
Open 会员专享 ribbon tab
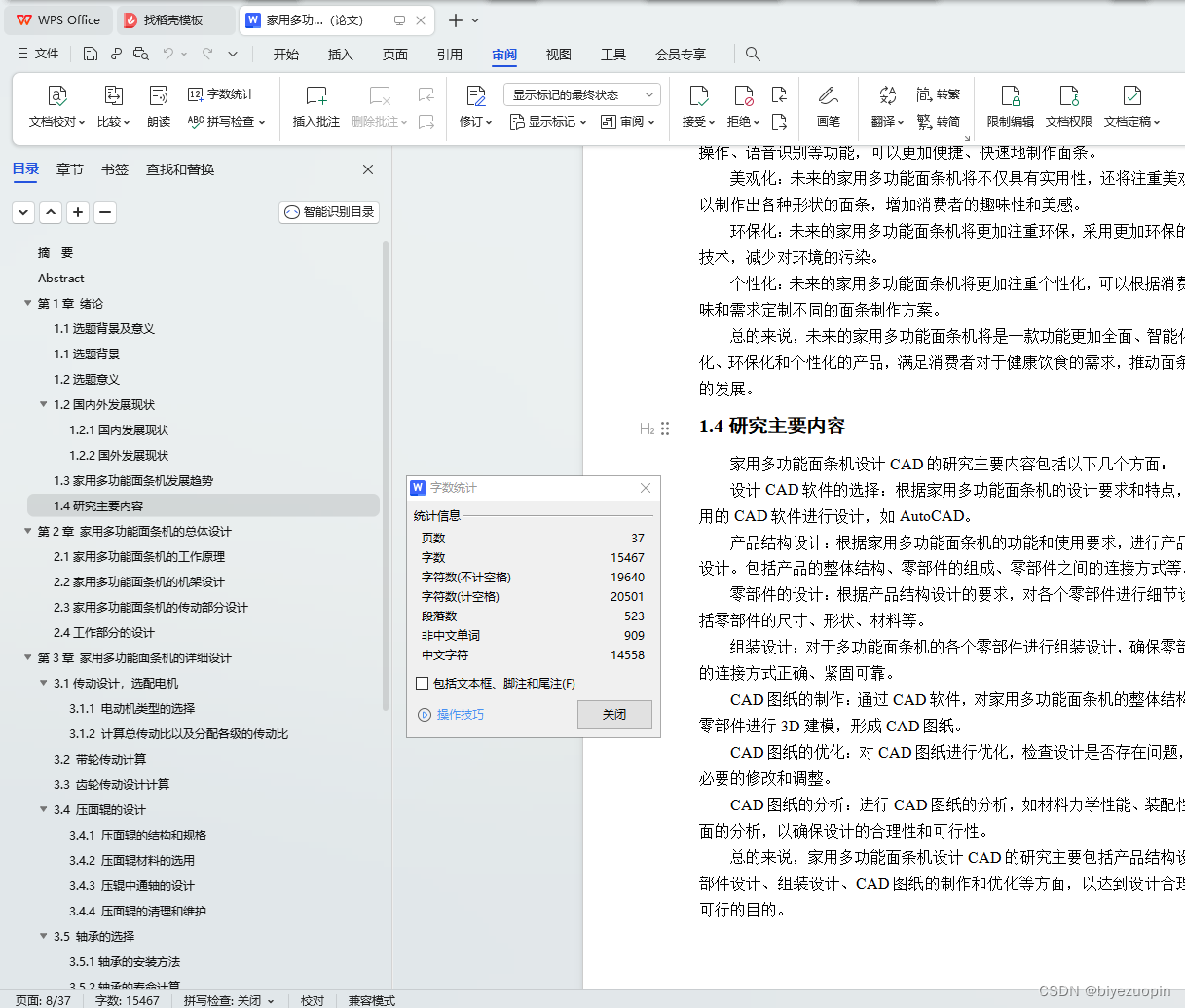coord(681,55)
